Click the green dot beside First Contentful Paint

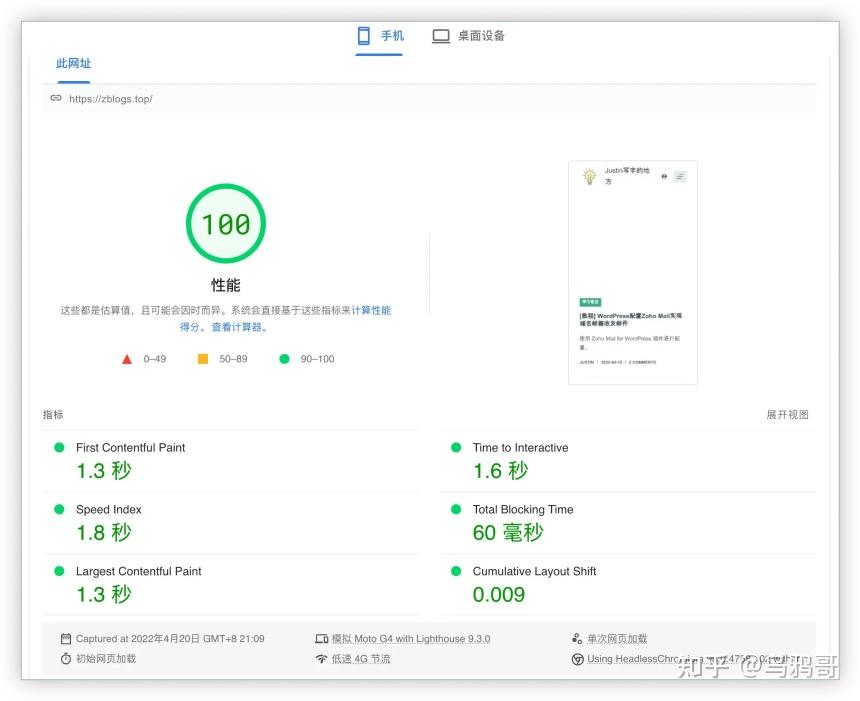point(59,448)
